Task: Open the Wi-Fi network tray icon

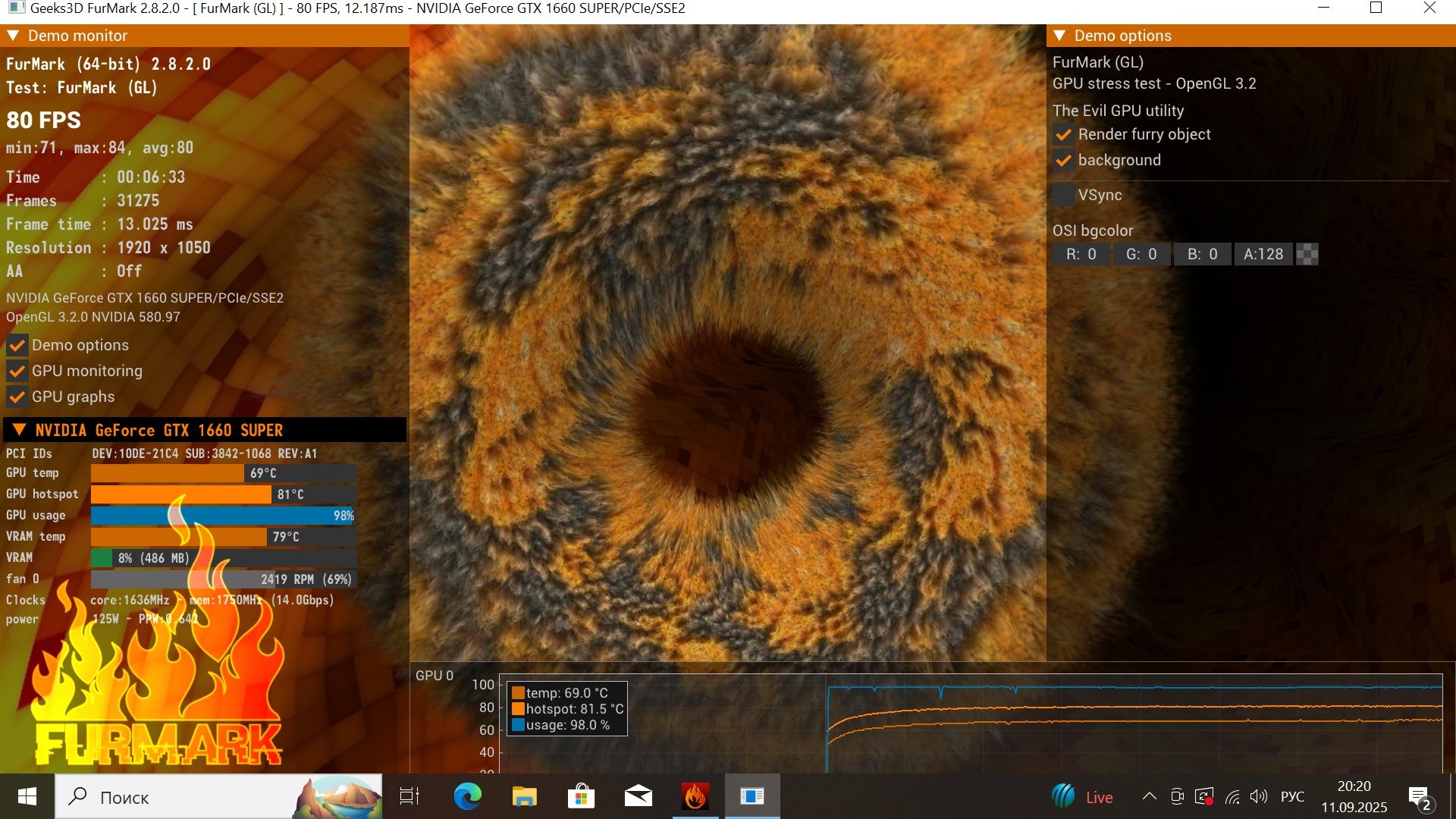Action: 1232,796
